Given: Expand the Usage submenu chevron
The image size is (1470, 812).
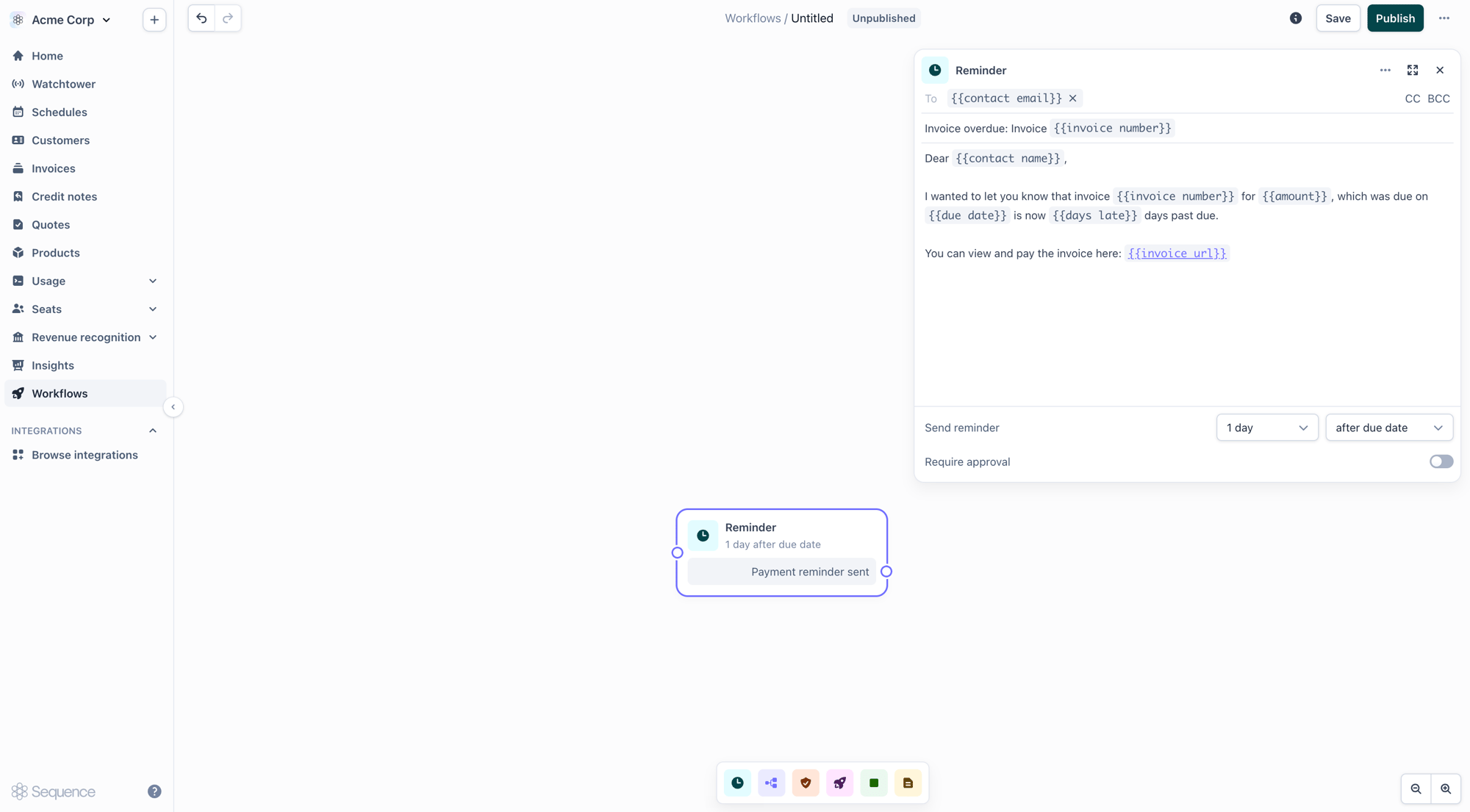Looking at the screenshot, I should pos(153,281).
